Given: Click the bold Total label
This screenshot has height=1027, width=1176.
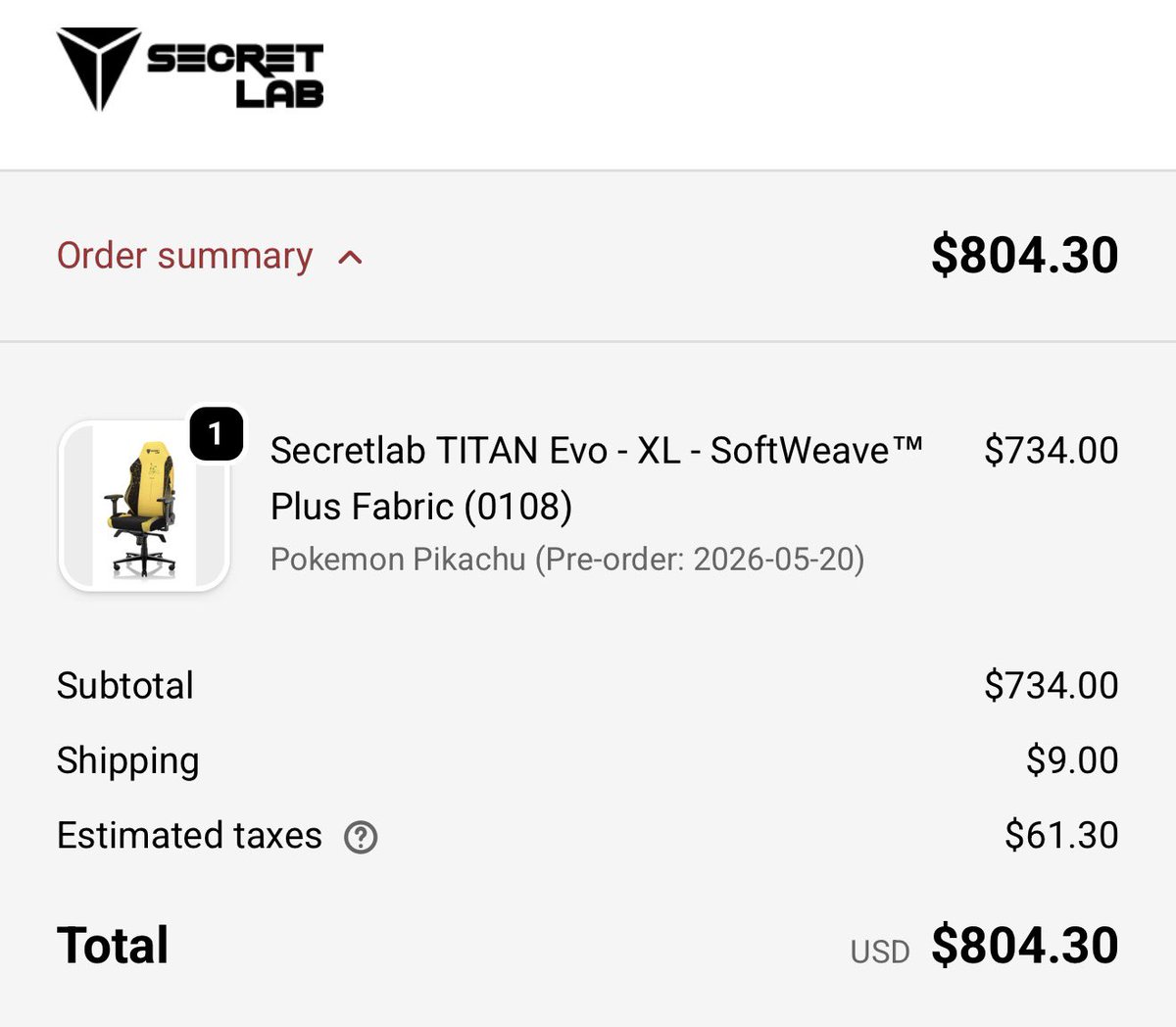Looking at the screenshot, I should [113, 946].
